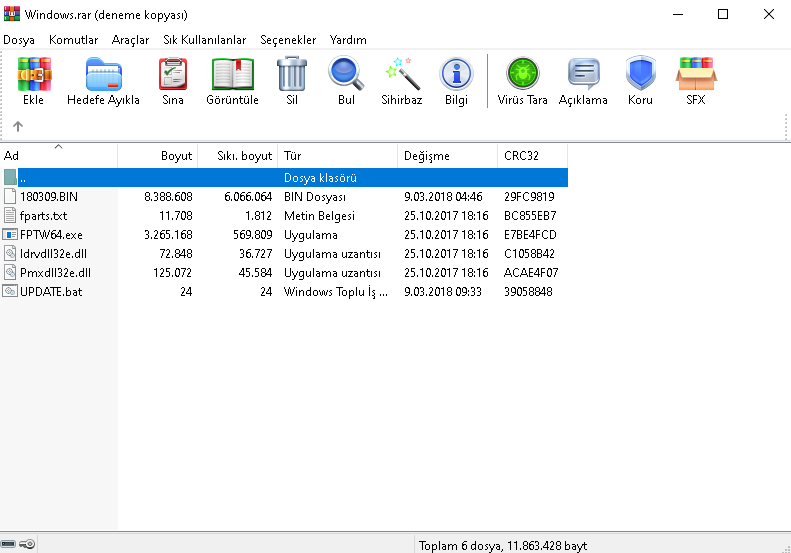Select file name UPDATE.bat
Screen dimensions: 791x553
(x=51, y=292)
